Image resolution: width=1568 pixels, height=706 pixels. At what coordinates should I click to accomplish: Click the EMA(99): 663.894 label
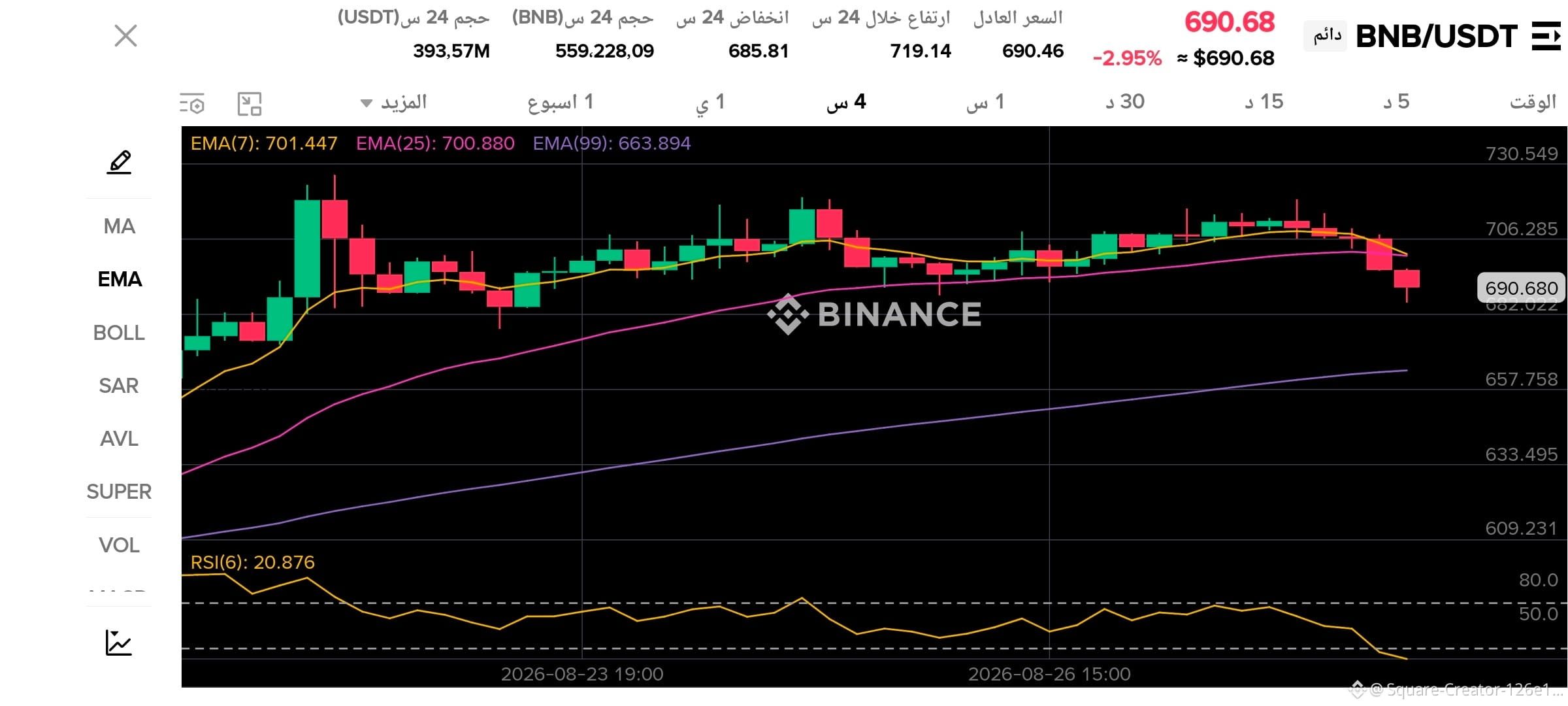click(612, 143)
